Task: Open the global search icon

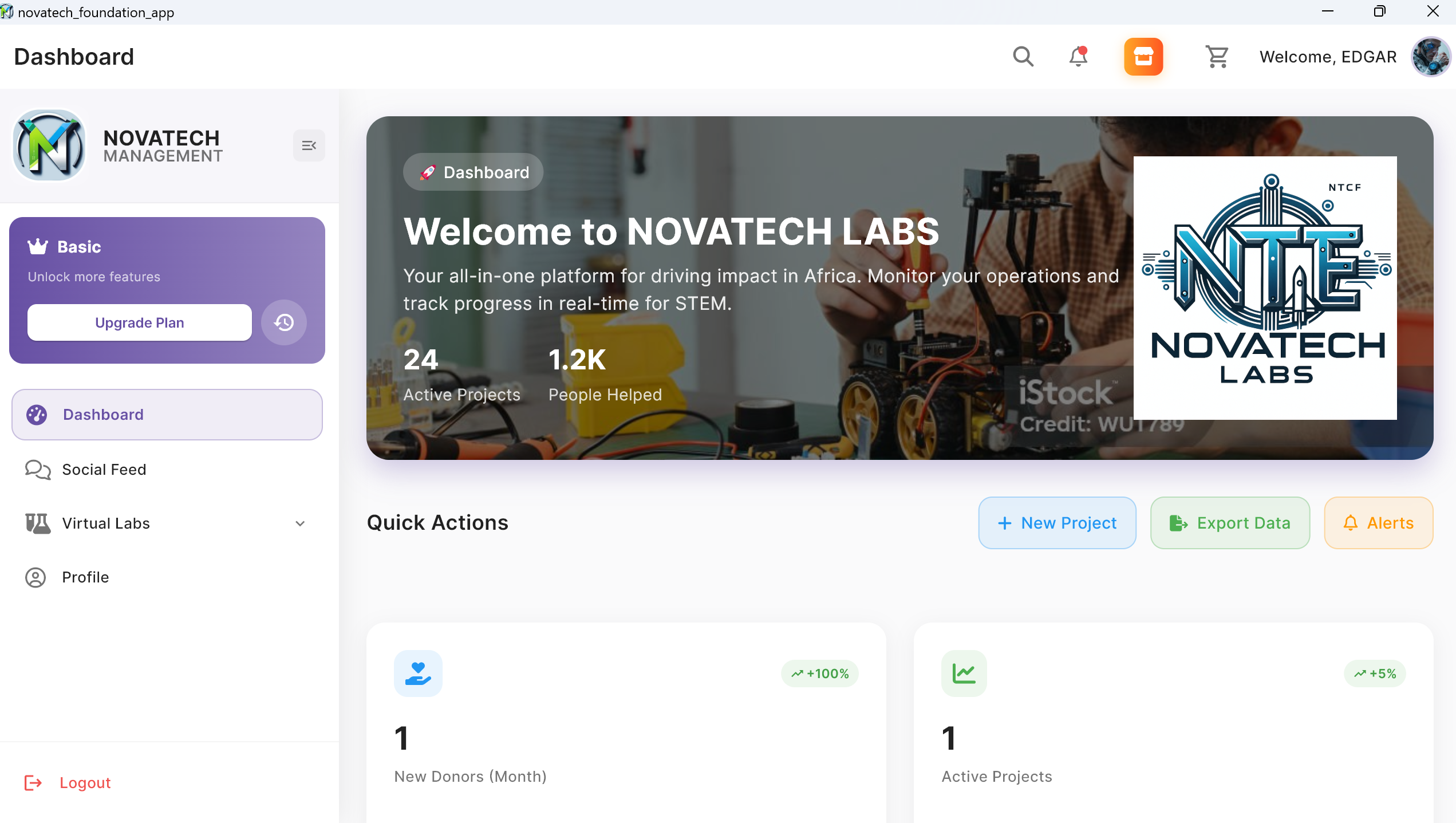Action: (1024, 56)
